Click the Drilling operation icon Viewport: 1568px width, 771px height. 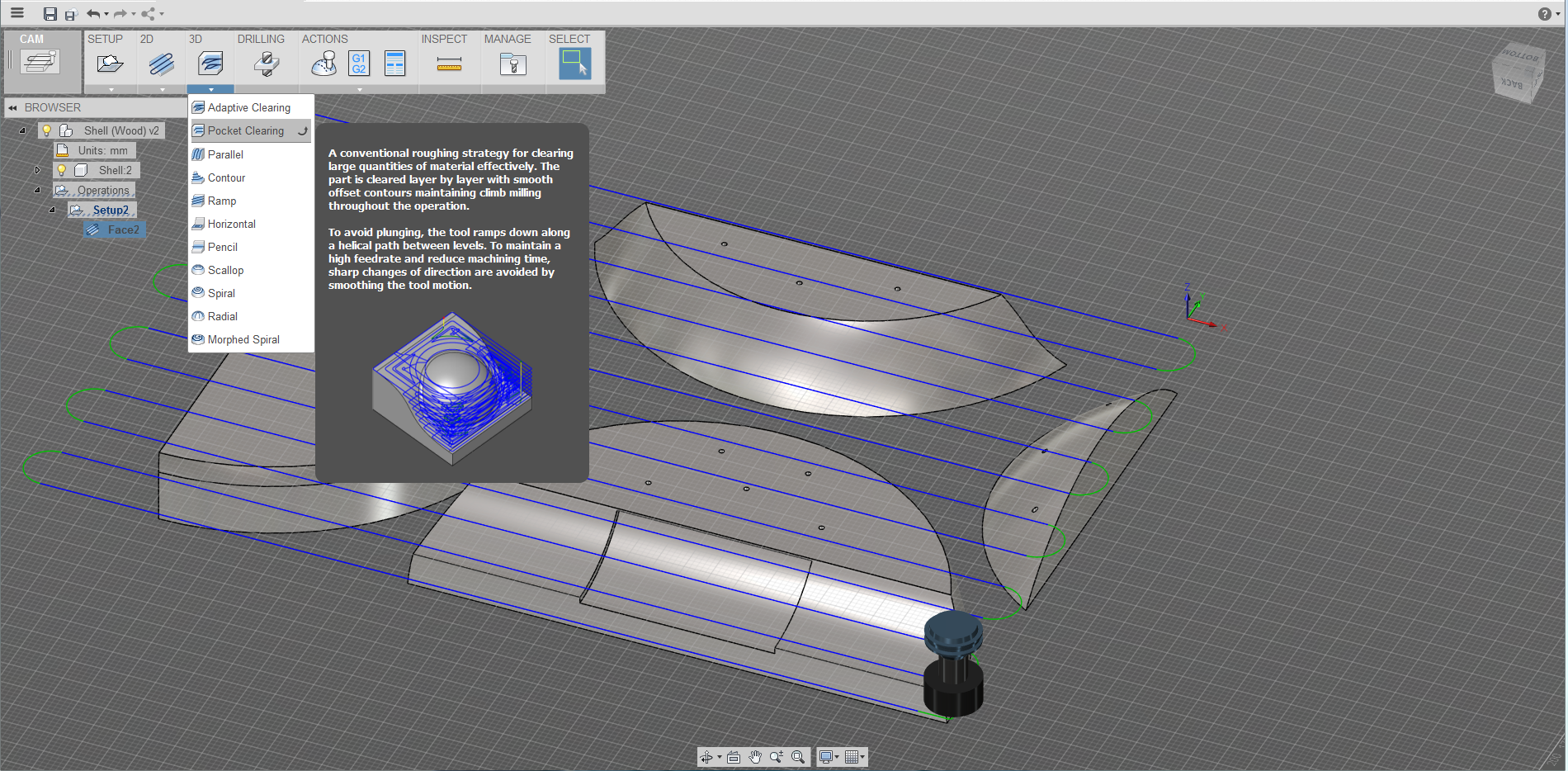[x=266, y=64]
